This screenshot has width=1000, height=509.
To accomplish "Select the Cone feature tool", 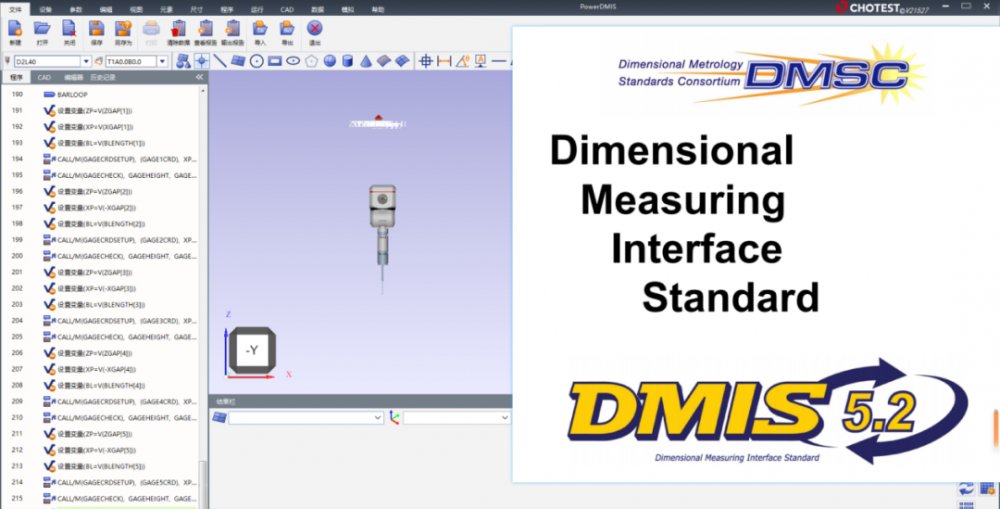I will [366, 61].
